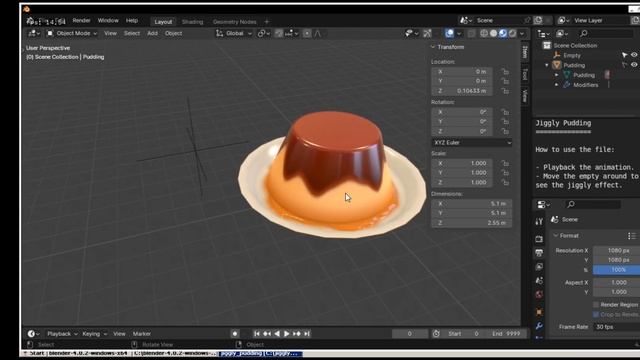
Task: Add a new workspace with the plus icon
Action: pyautogui.click(x=267, y=22)
